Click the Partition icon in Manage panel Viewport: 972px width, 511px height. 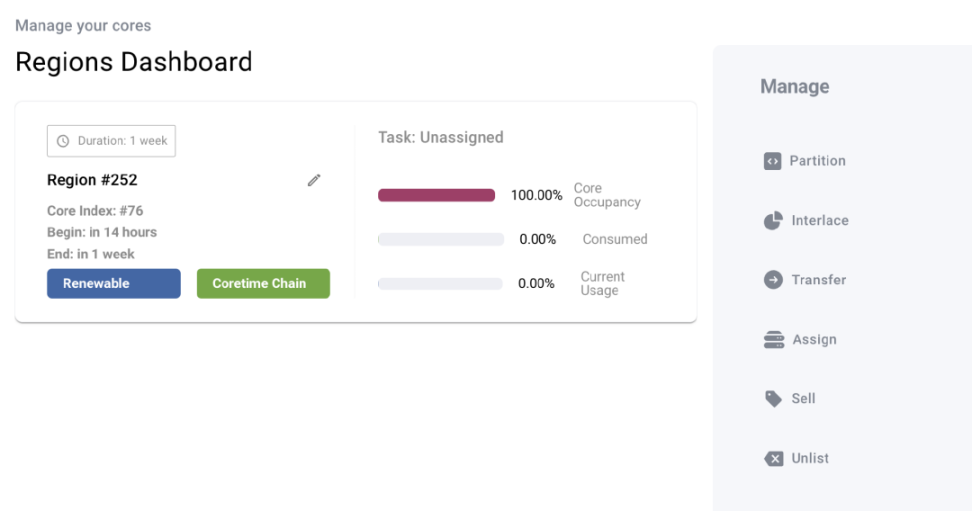[772, 161]
